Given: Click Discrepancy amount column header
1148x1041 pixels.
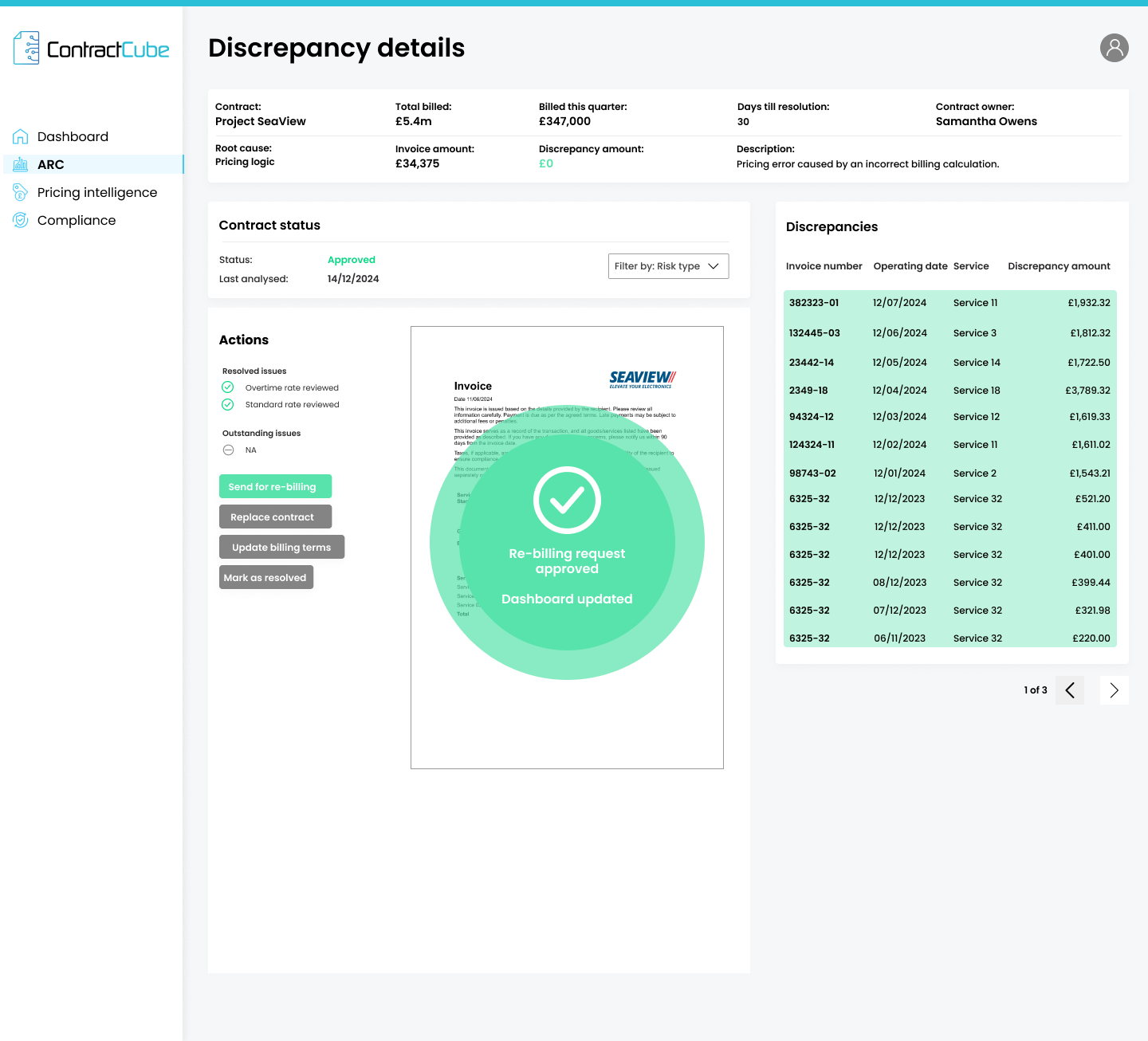Looking at the screenshot, I should click(x=1059, y=266).
